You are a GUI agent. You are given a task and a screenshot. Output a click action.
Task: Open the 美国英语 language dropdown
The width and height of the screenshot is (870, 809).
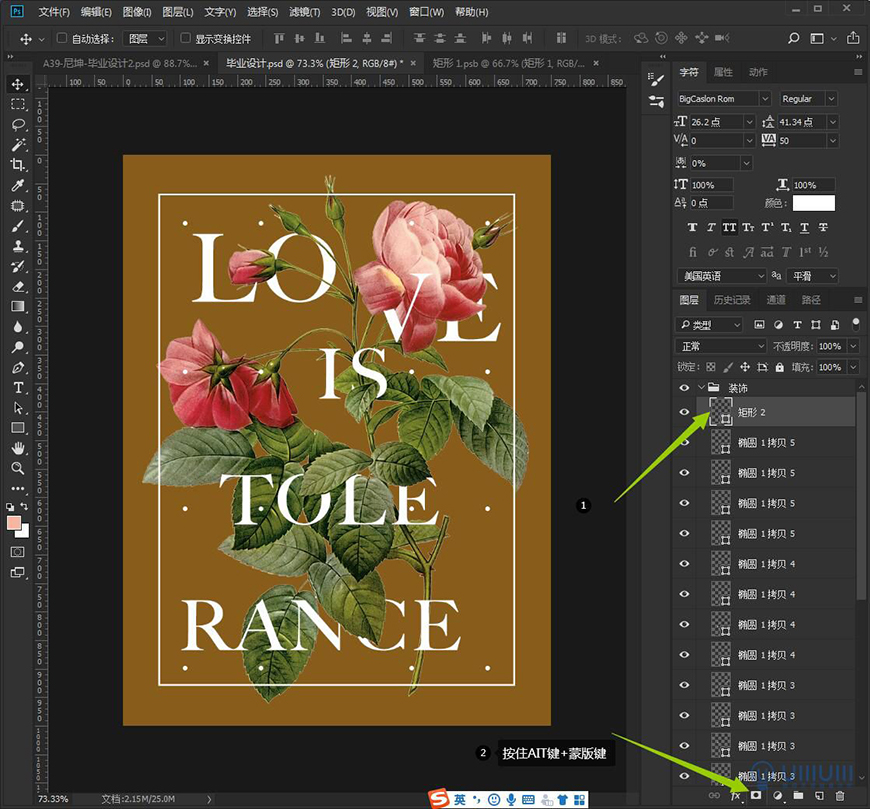(721, 276)
